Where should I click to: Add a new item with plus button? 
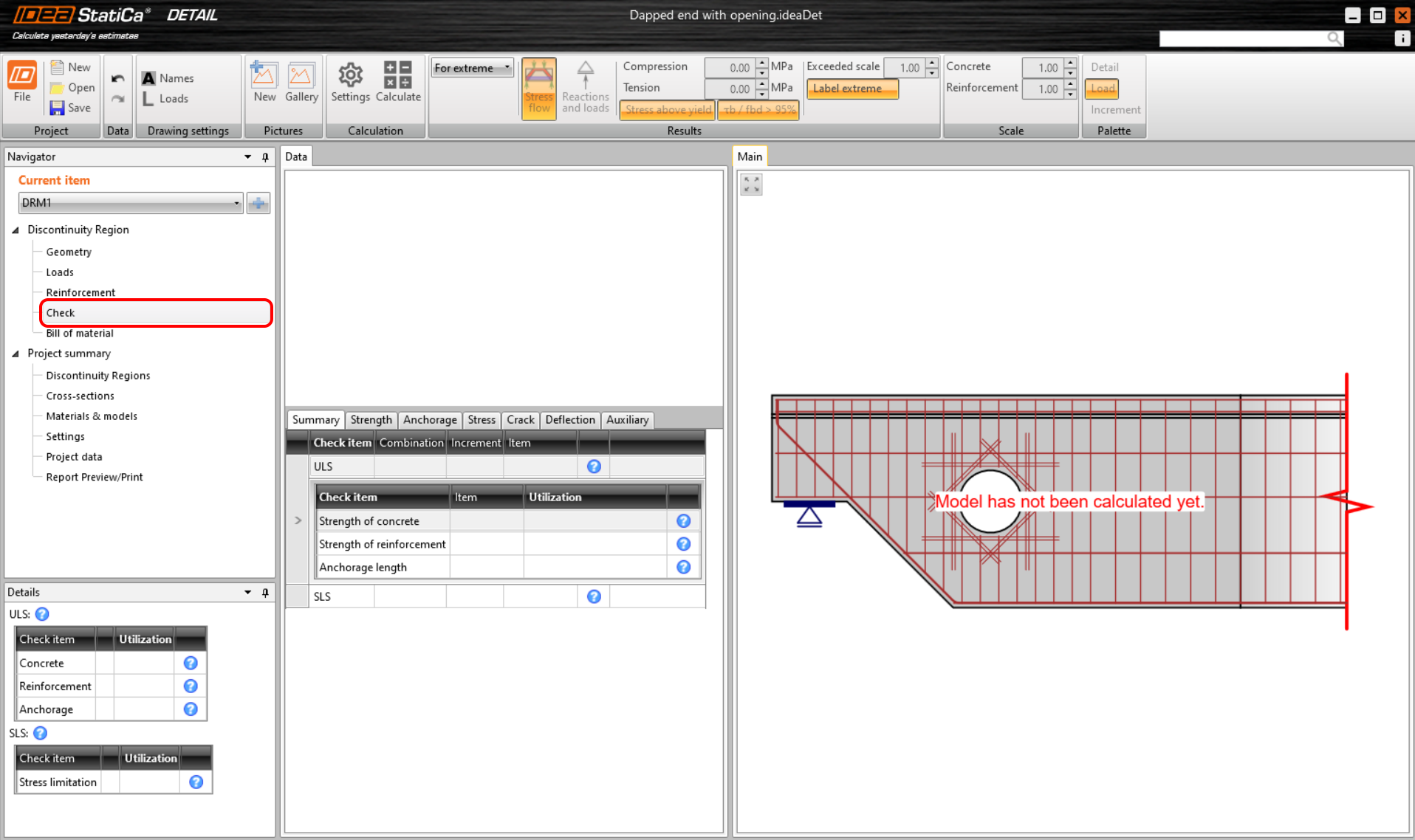(x=258, y=203)
